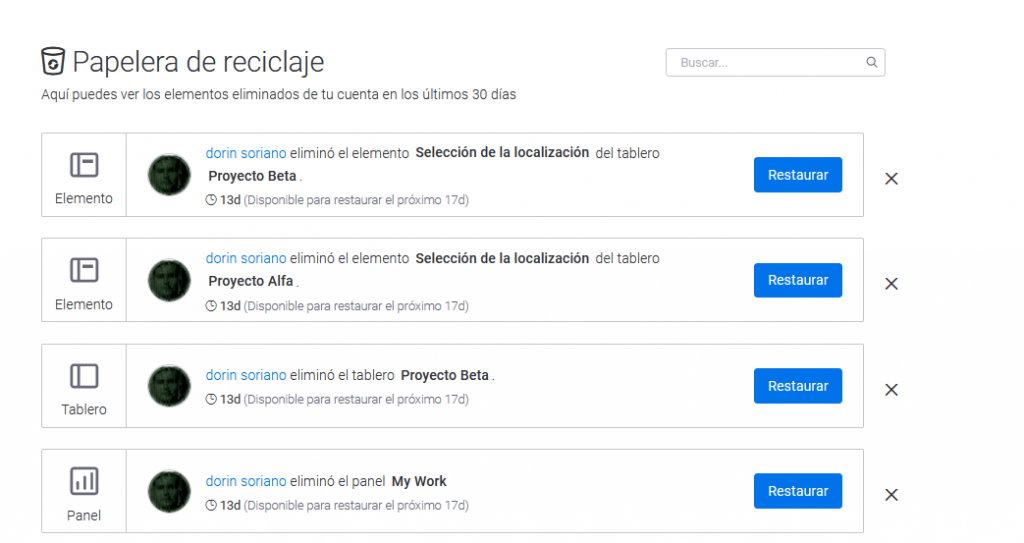The image size is (1024, 543).
Task: Dismiss the Proyecto Alfa element entry
Action: [892, 284]
